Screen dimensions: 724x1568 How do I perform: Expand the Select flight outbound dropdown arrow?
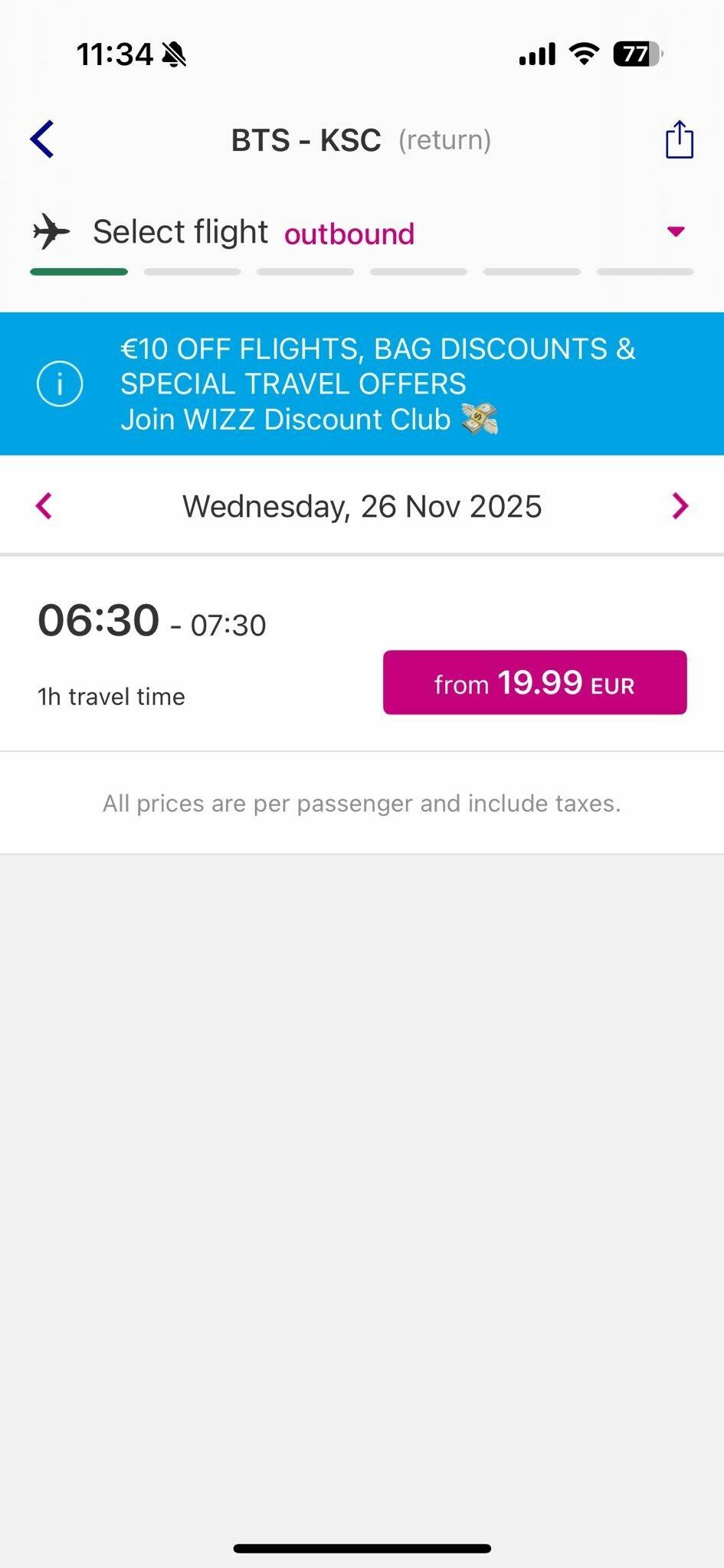pos(675,231)
